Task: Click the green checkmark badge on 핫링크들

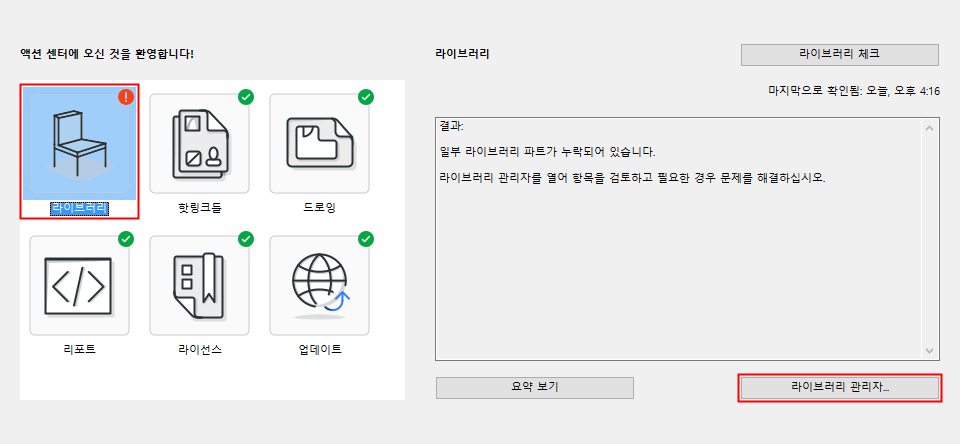Action: click(x=246, y=97)
